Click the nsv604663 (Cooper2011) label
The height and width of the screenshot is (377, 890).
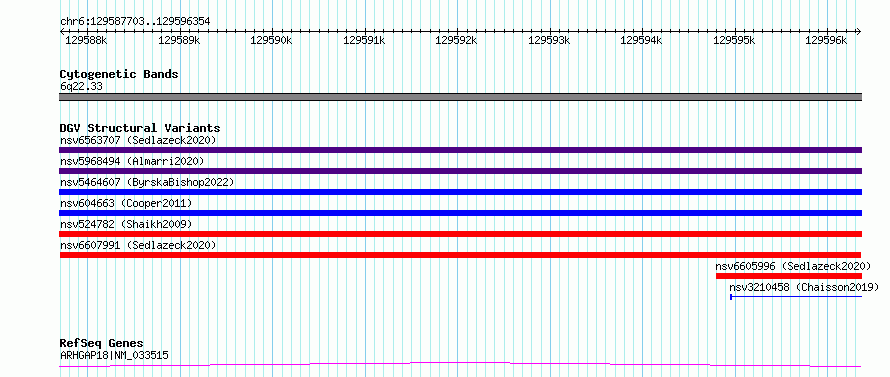pyautogui.click(x=126, y=203)
